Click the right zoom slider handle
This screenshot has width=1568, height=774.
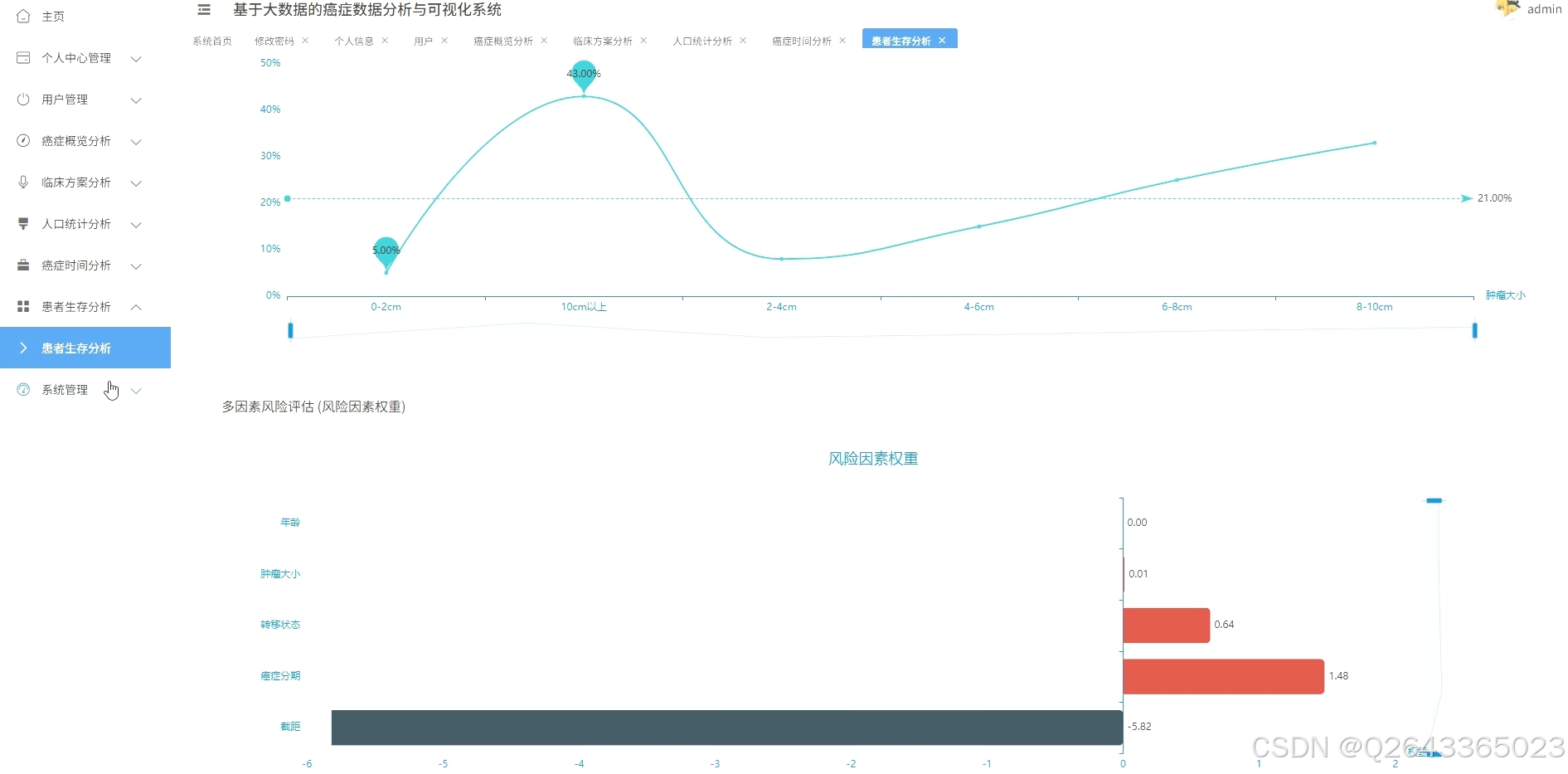coord(1474,330)
